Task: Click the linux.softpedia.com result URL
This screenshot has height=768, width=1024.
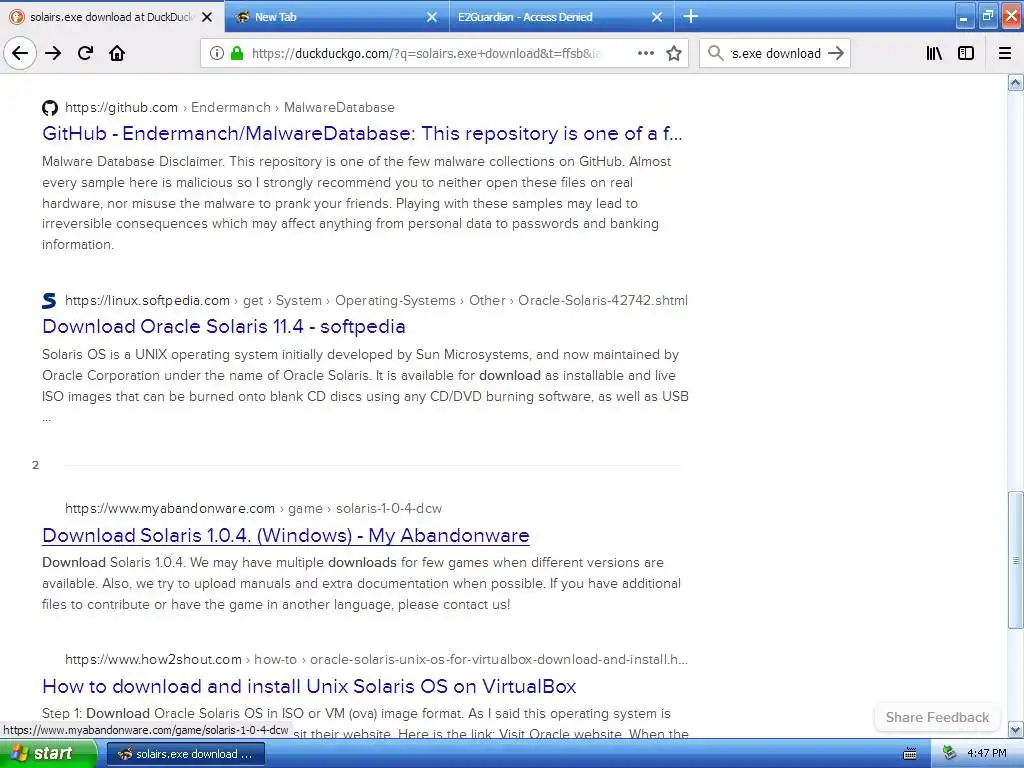Action: click(x=376, y=300)
